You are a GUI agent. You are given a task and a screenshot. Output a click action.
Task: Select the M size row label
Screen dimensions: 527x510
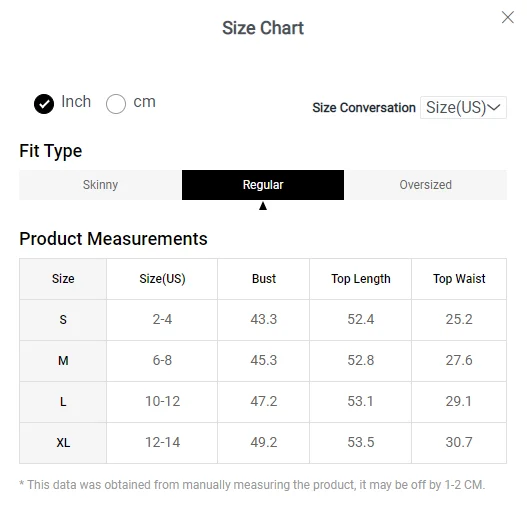63,361
